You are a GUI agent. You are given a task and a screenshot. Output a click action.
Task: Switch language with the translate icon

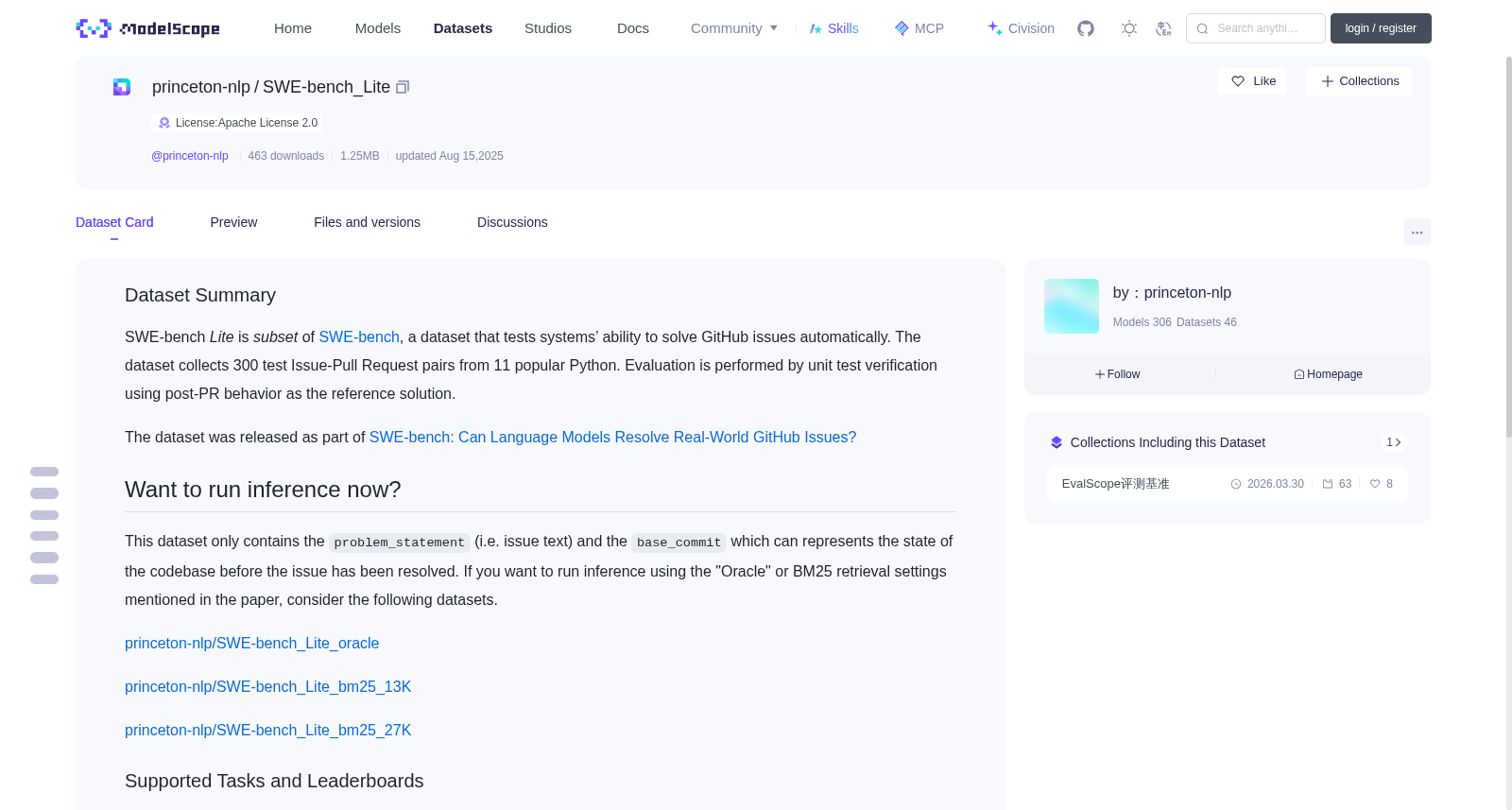[1163, 28]
